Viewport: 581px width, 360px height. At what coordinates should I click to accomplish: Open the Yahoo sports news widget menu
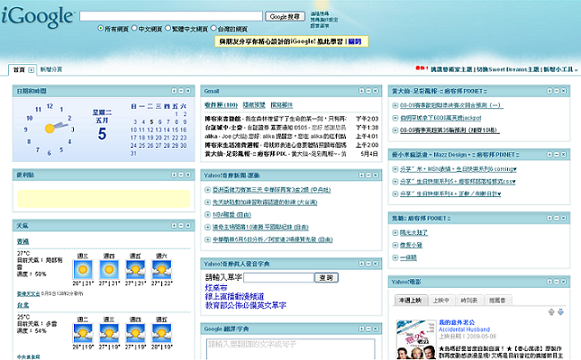pos(361,175)
